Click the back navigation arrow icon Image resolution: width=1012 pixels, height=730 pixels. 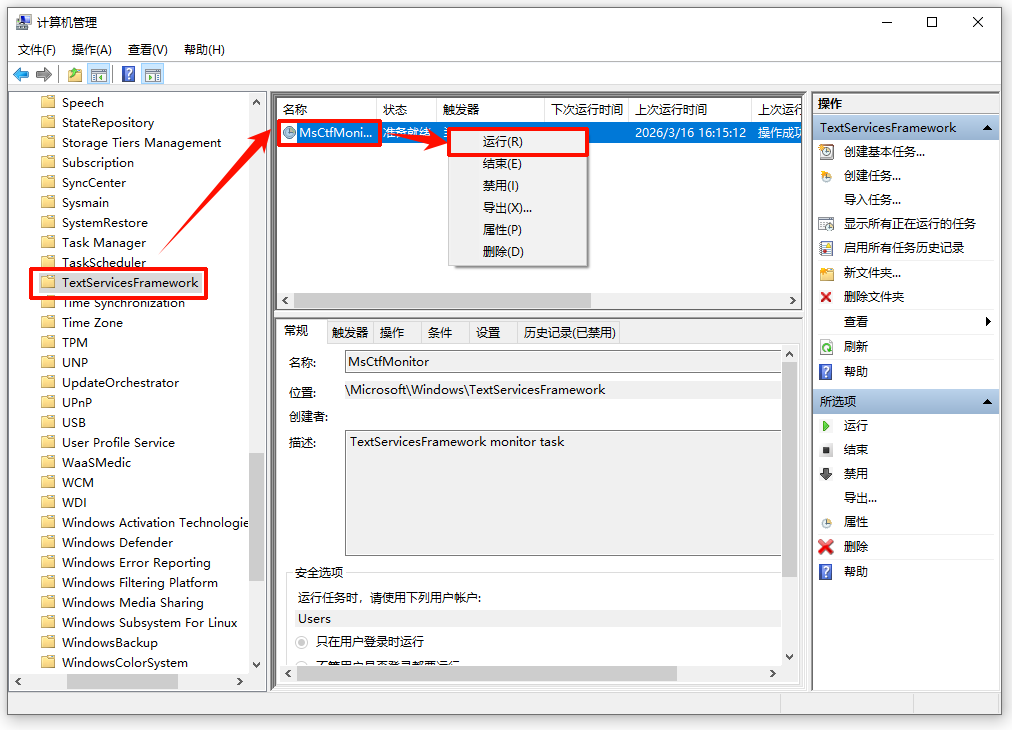21,73
